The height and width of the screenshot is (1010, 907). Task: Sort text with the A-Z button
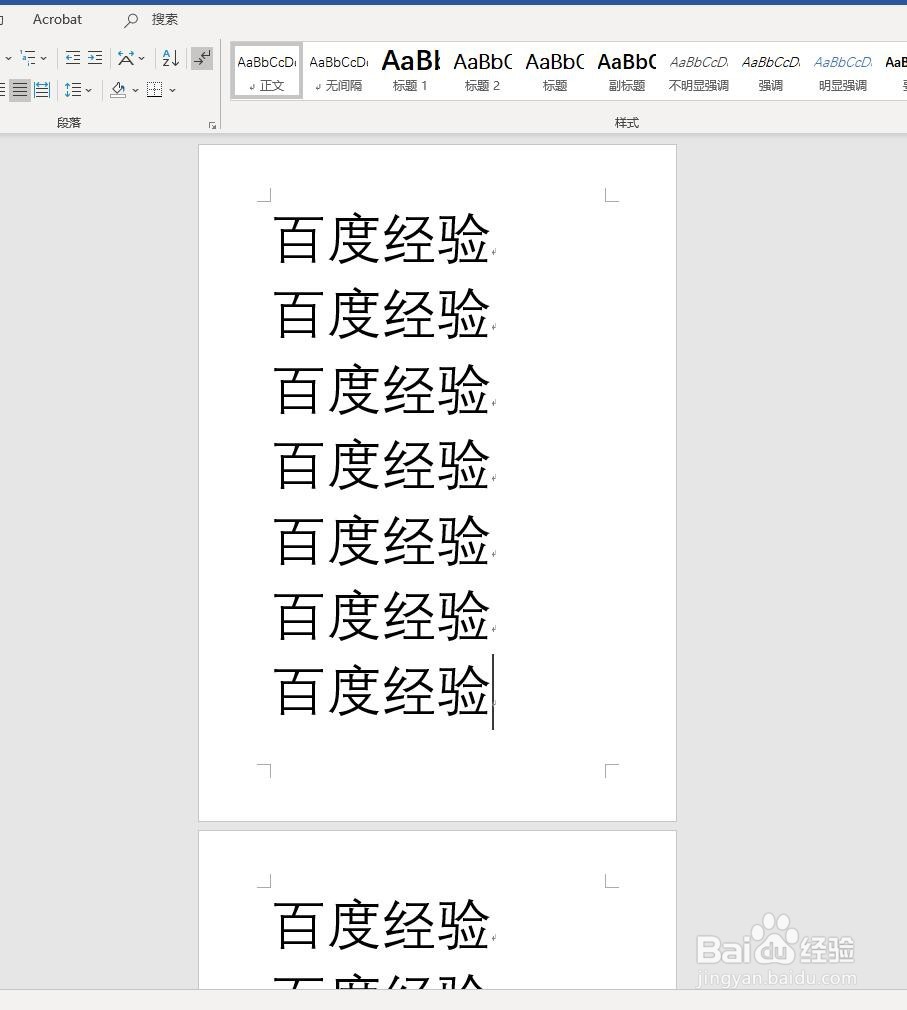pos(171,59)
